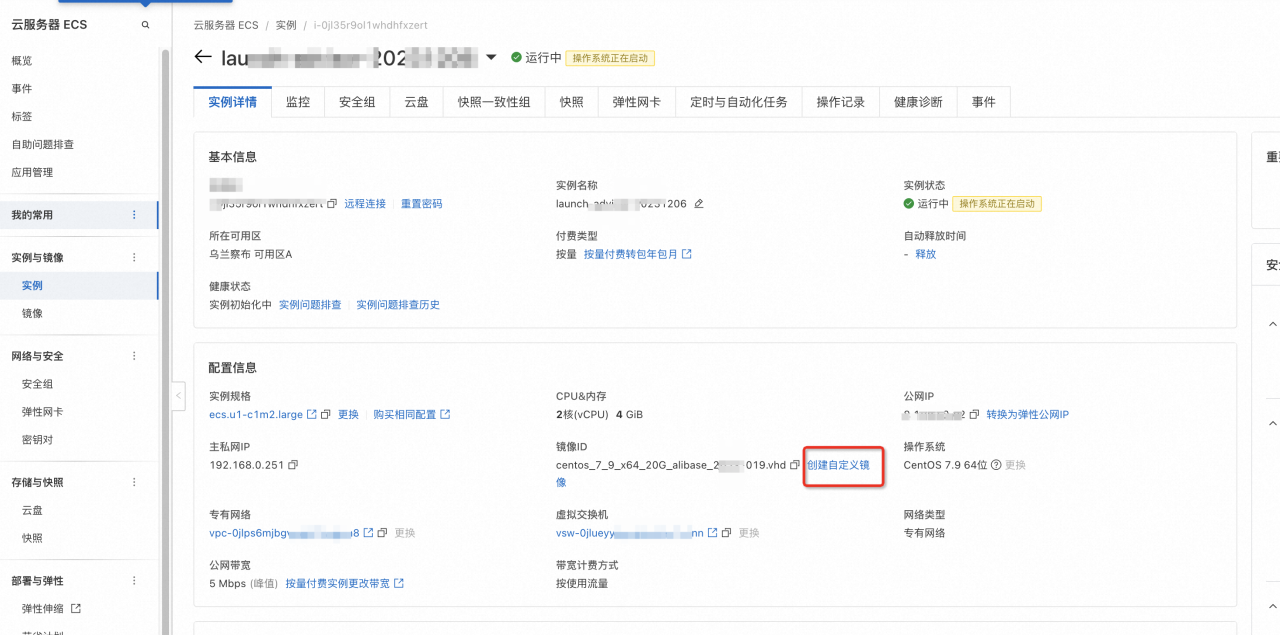Viewport: 1280px width, 635px height.
Task: Copy the public IP address
Action: [x=973, y=415]
